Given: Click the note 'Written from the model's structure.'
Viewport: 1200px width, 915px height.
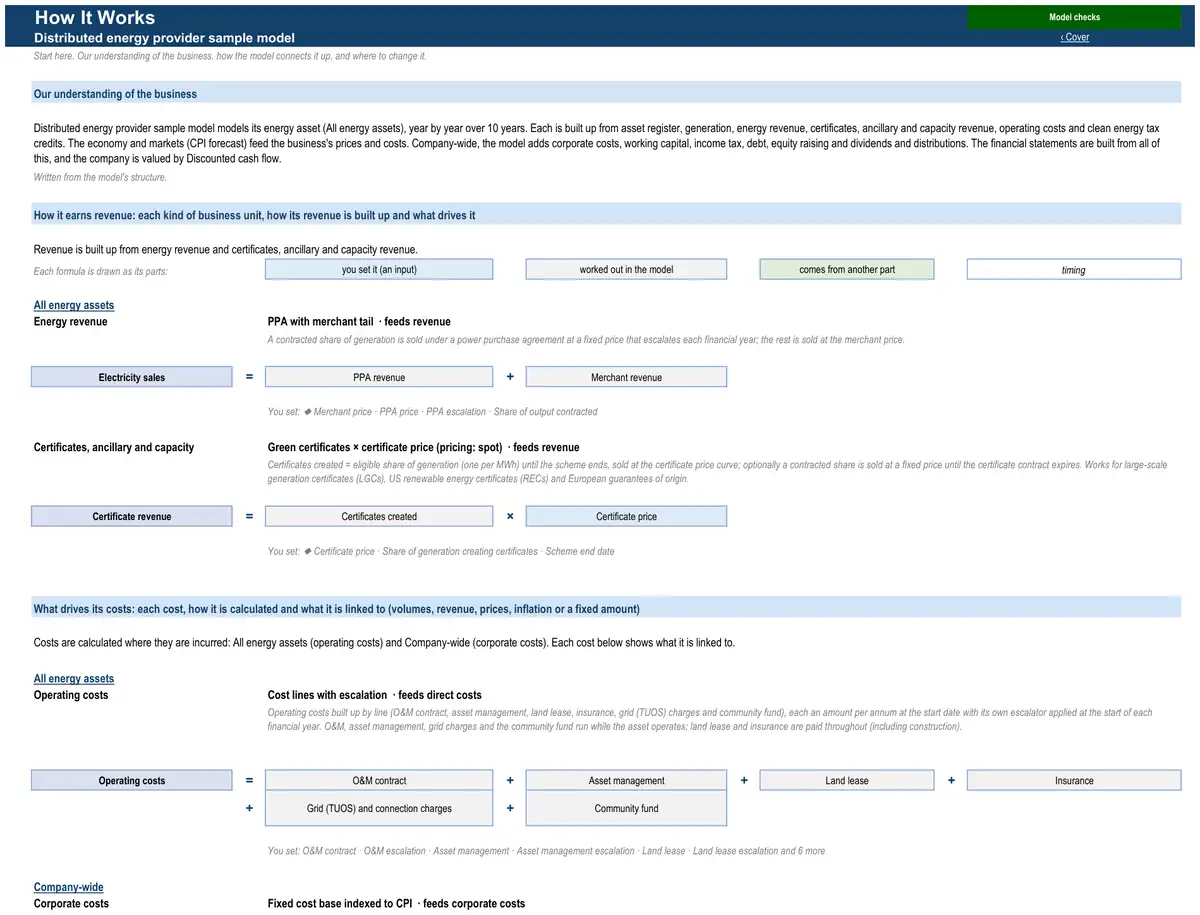Looking at the screenshot, I should click(100, 177).
